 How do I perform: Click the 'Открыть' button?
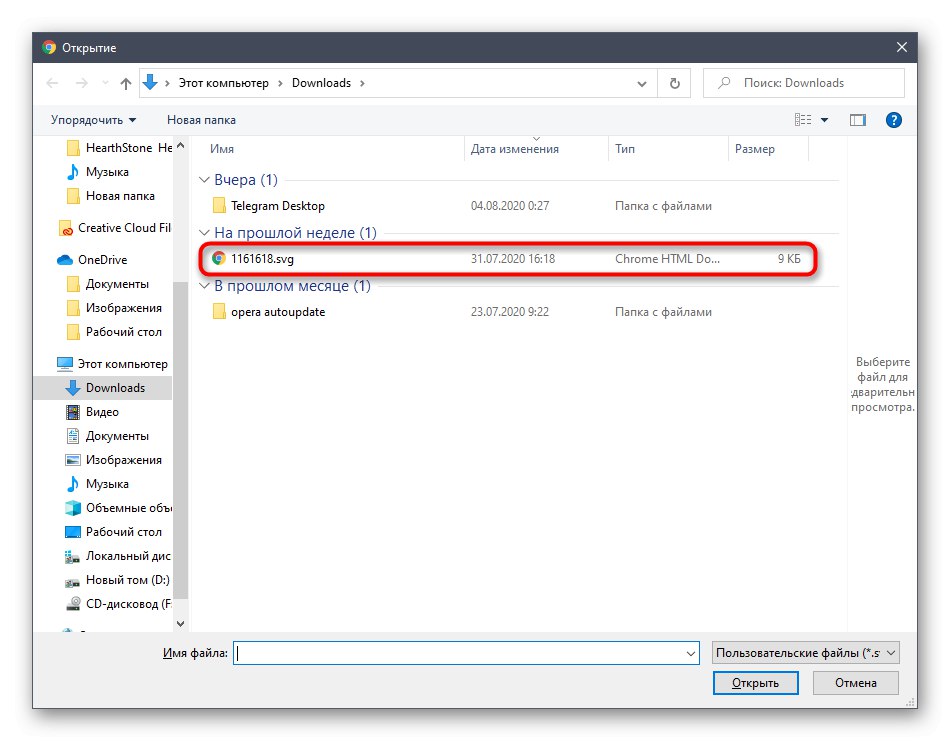point(756,683)
